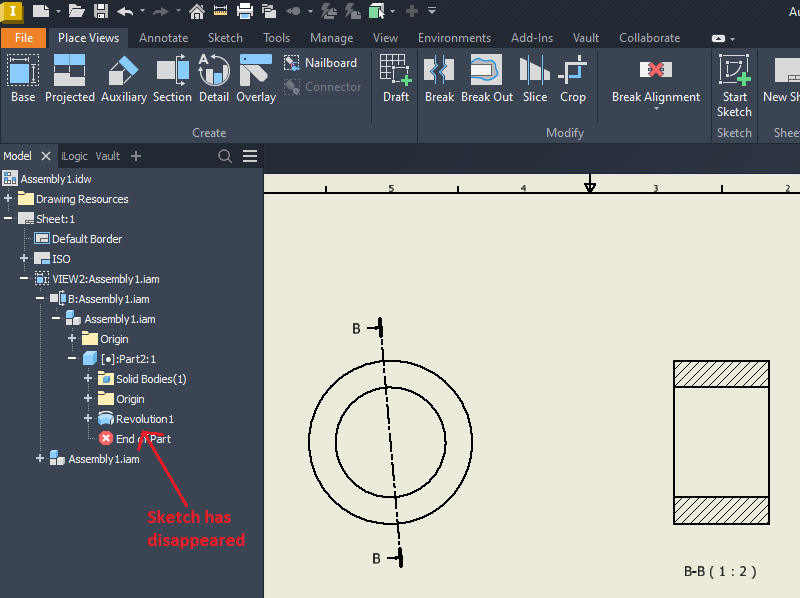The height and width of the screenshot is (598, 800).
Task: Select the Overlay view tool
Action: point(256,79)
